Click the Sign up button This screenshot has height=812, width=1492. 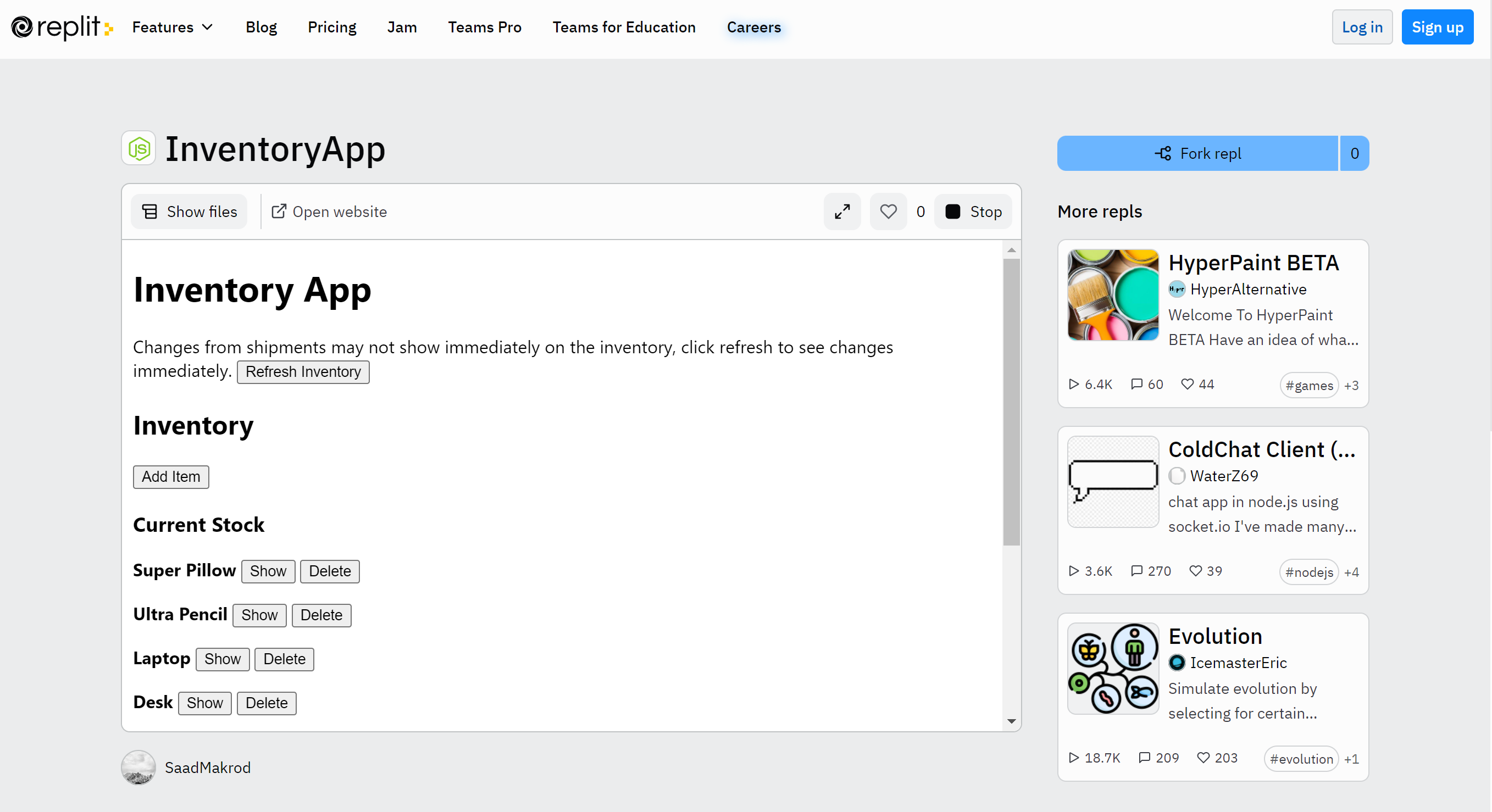pos(1437,27)
